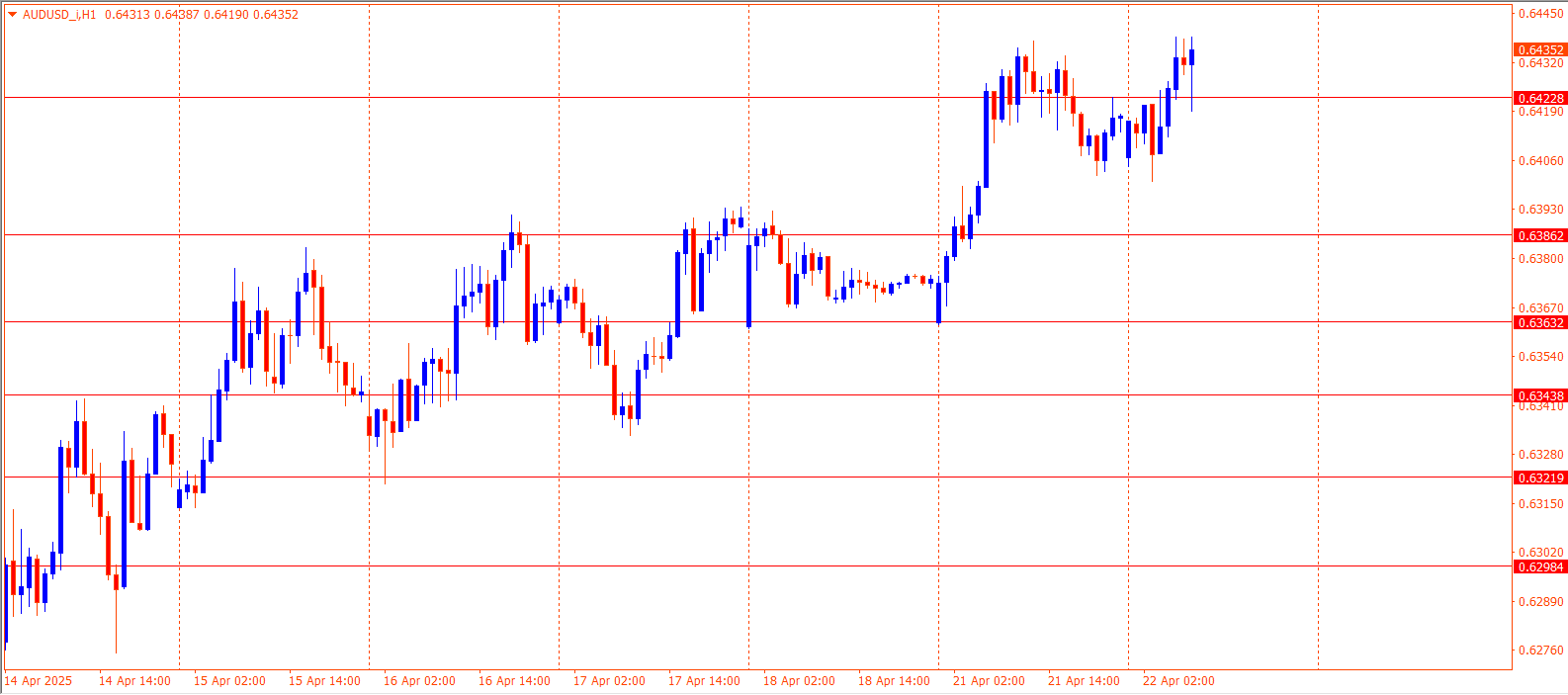
Task: Select the horizontal level label 0.63862
Action: tap(1540, 235)
